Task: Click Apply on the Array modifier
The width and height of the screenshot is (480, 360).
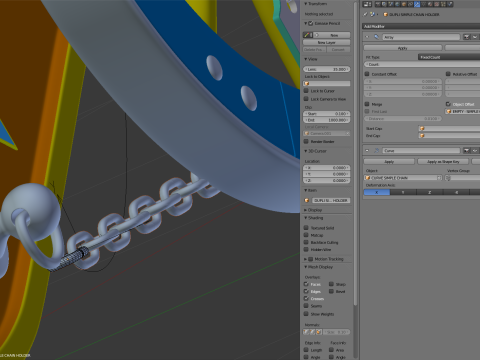Action: pos(403,48)
